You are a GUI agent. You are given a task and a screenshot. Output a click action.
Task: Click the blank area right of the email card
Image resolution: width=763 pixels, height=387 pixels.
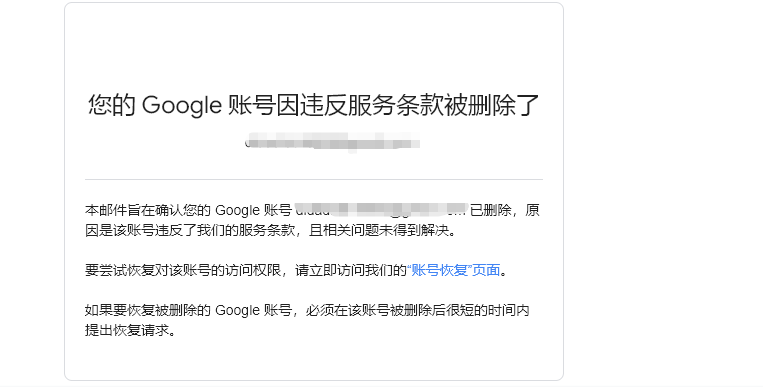click(662, 195)
